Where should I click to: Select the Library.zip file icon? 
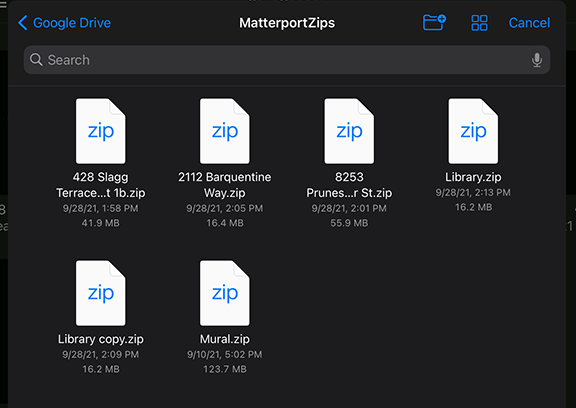473,131
